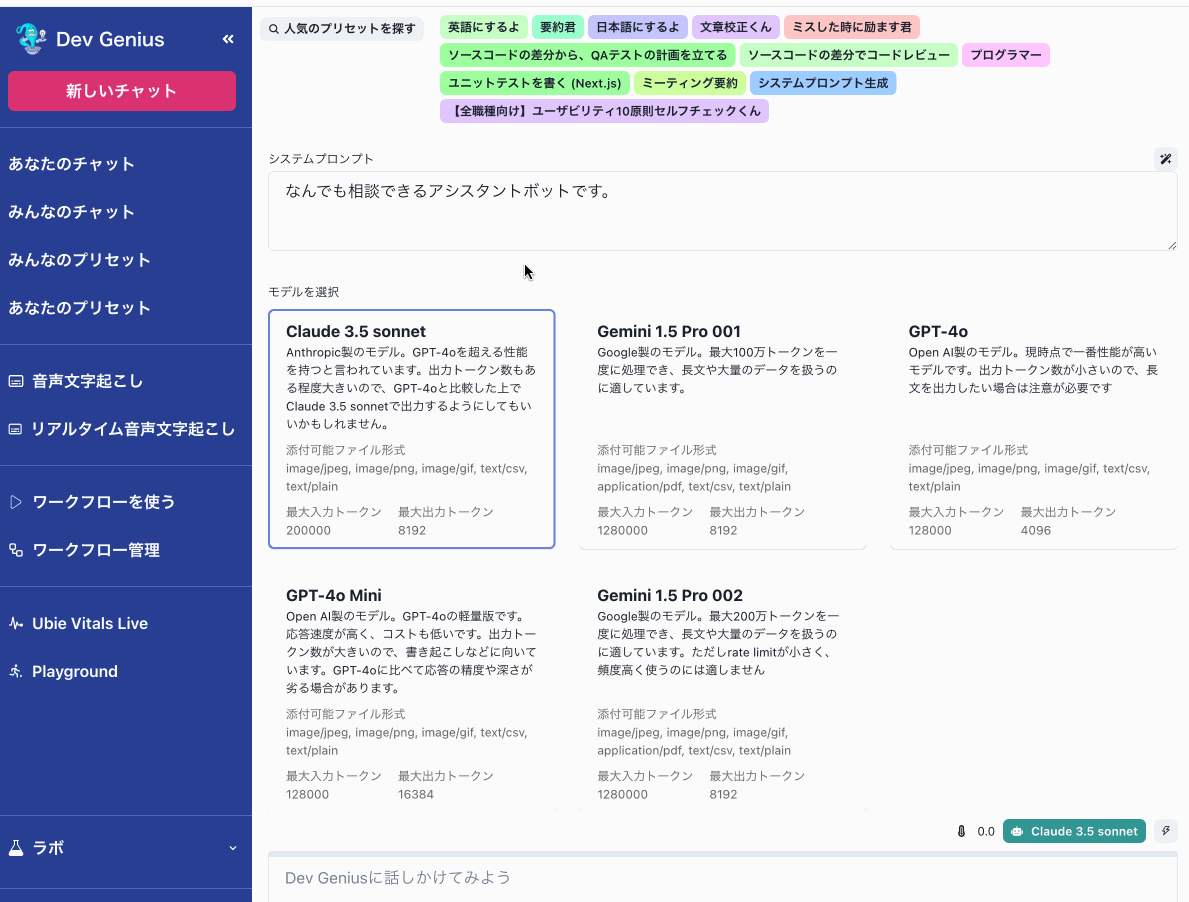The image size is (1189, 902).
Task: Click the ワークフロー管理 icon
Action: click(x=16, y=550)
